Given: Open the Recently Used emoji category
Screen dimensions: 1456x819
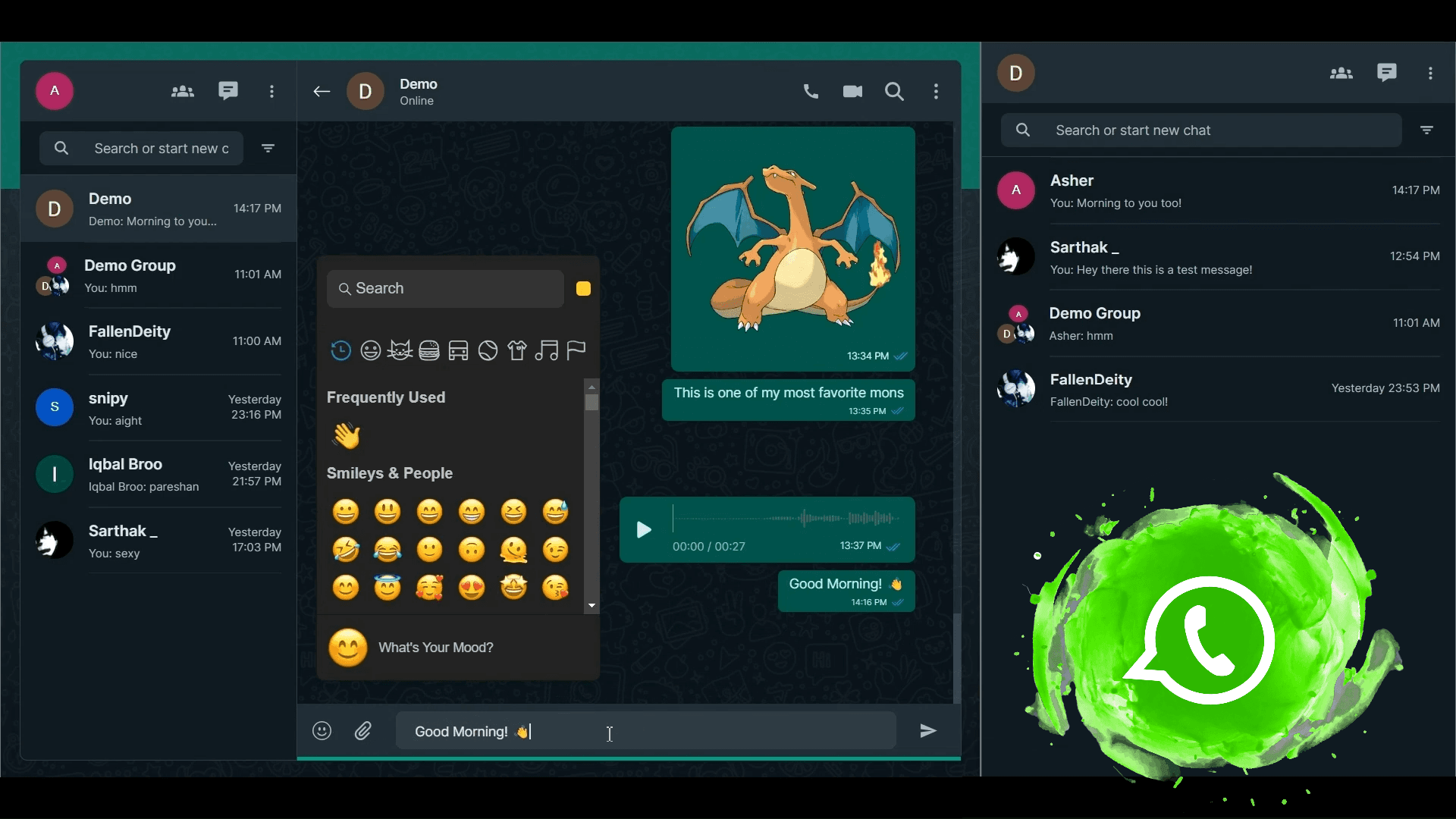Looking at the screenshot, I should coord(340,350).
